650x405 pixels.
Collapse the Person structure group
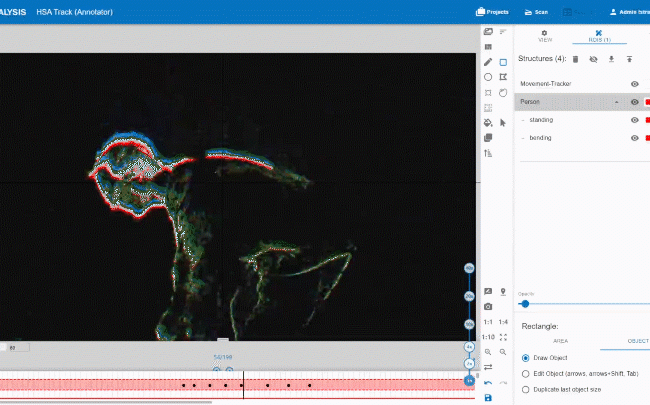click(616, 102)
